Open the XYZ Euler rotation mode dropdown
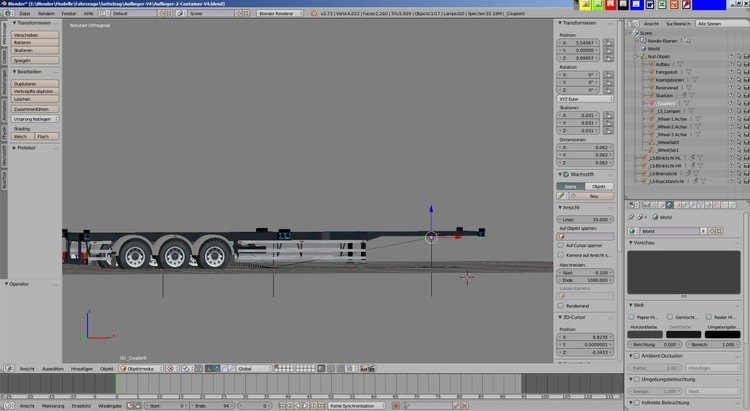The width and height of the screenshot is (750, 411). pos(581,99)
